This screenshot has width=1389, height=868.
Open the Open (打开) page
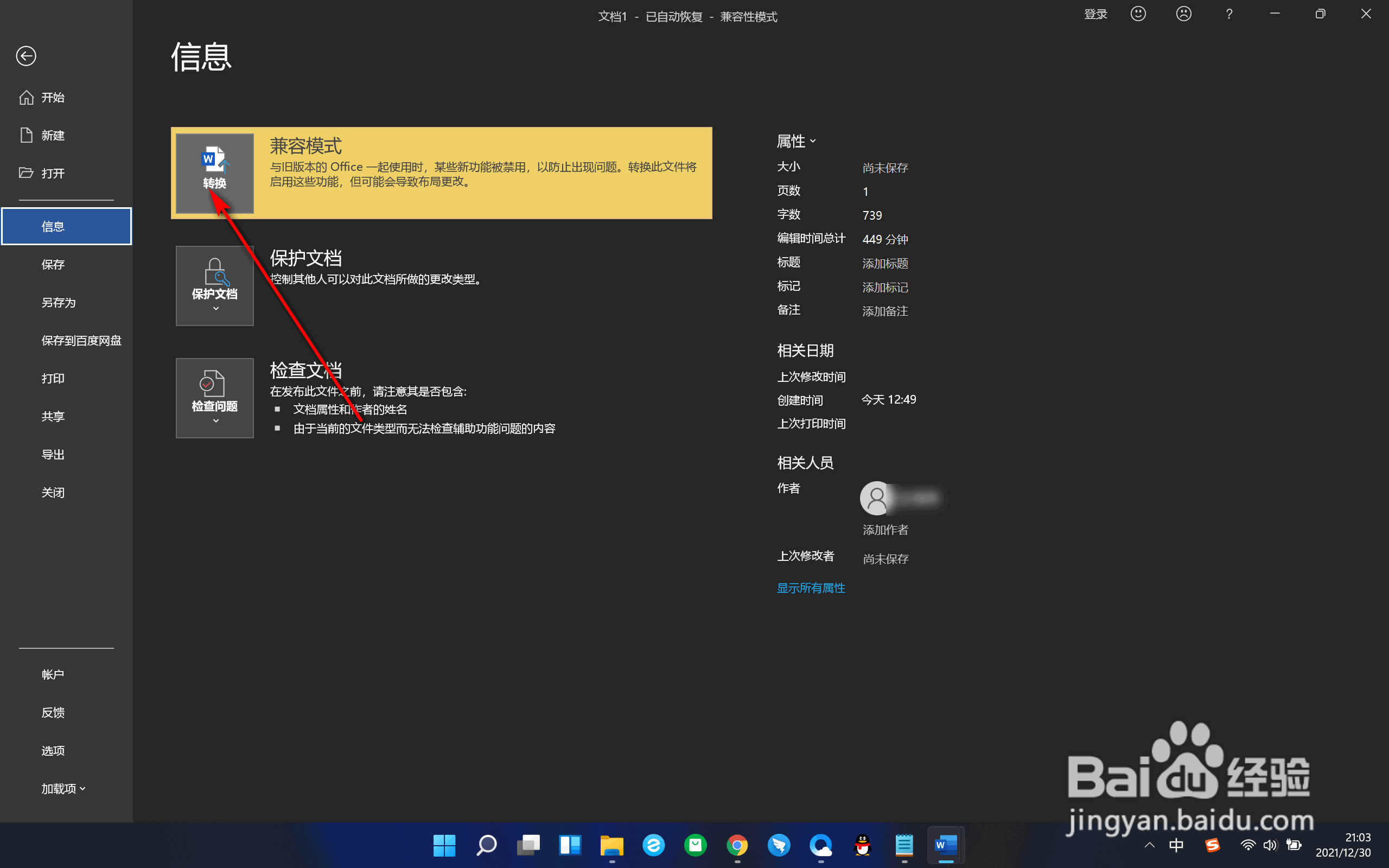pyautogui.click(x=67, y=174)
